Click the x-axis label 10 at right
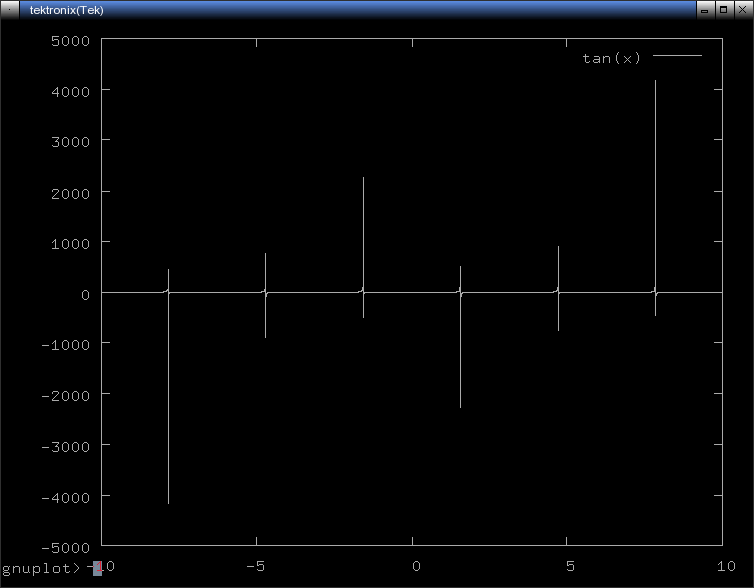The width and height of the screenshot is (754, 588). [726, 566]
